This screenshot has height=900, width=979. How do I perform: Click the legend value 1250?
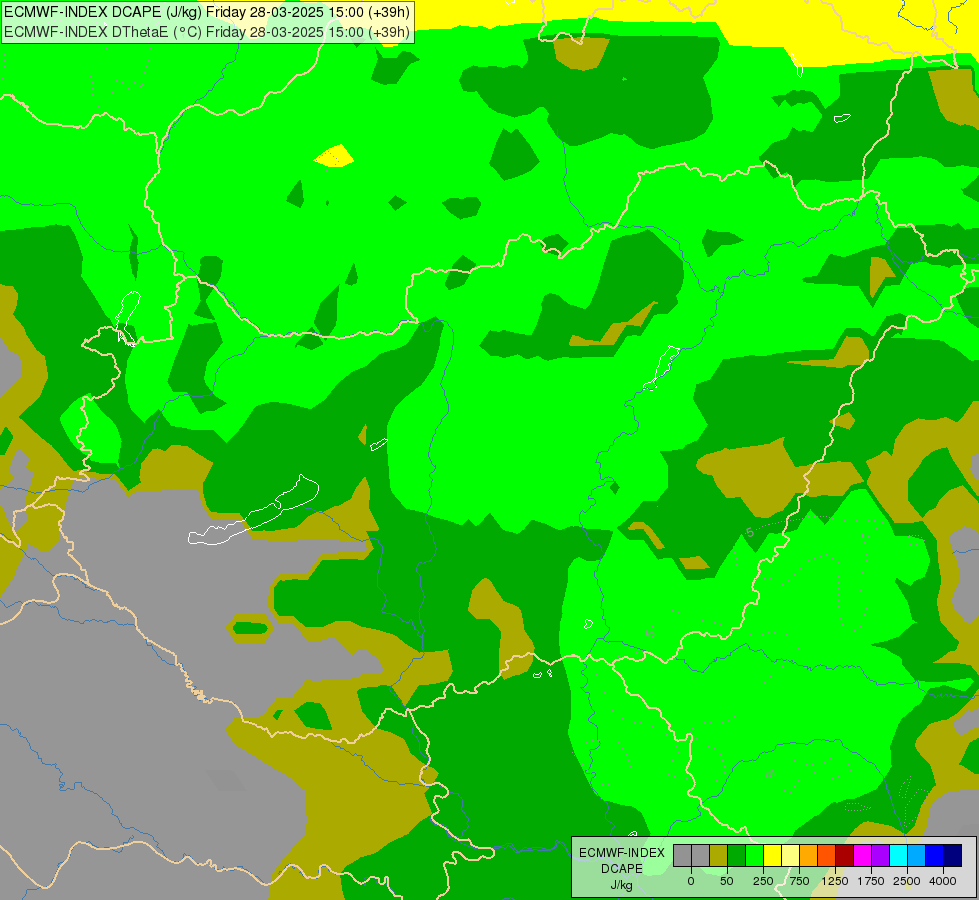pyautogui.click(x=835, y=881)
